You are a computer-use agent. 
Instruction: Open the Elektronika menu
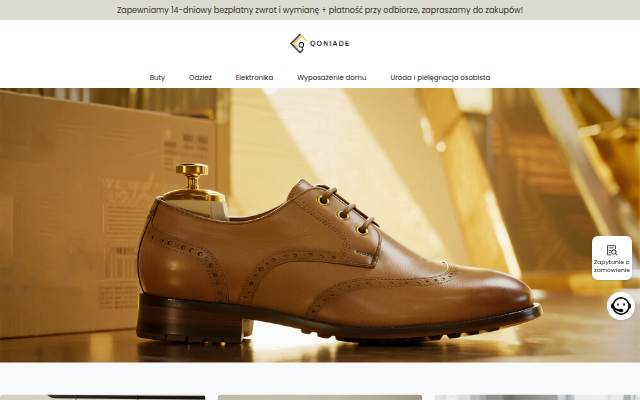tap(254, 78)
